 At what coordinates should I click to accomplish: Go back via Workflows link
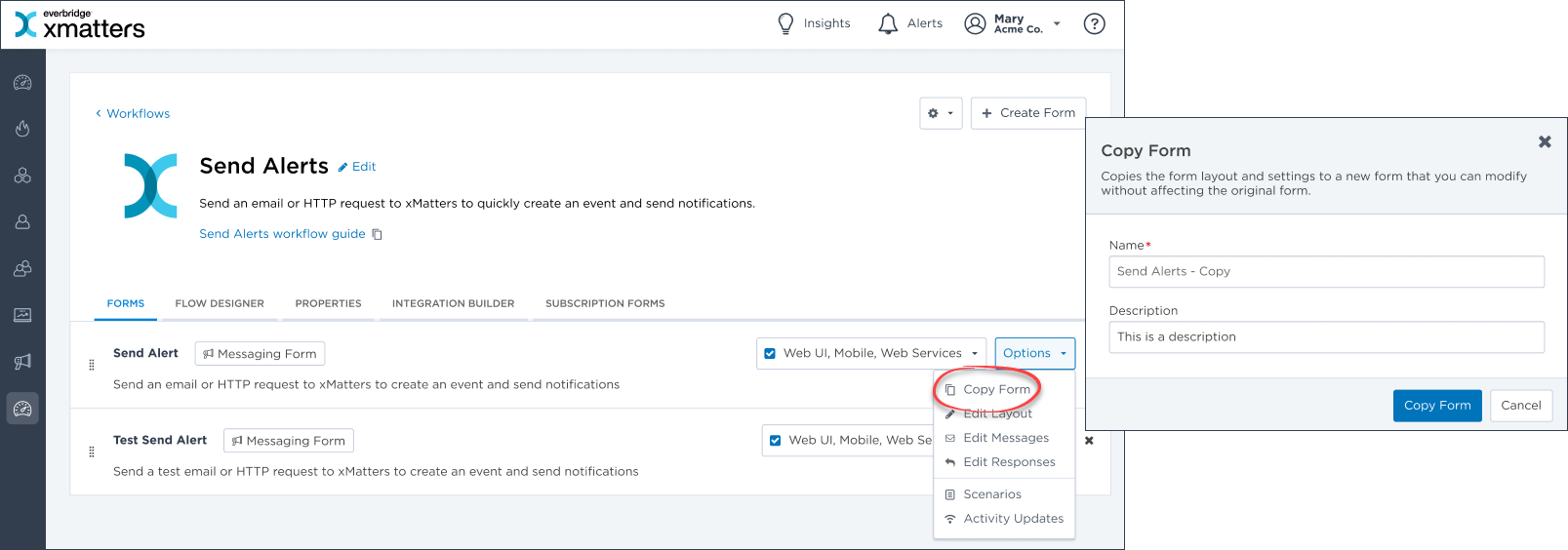tap(133, 114)
